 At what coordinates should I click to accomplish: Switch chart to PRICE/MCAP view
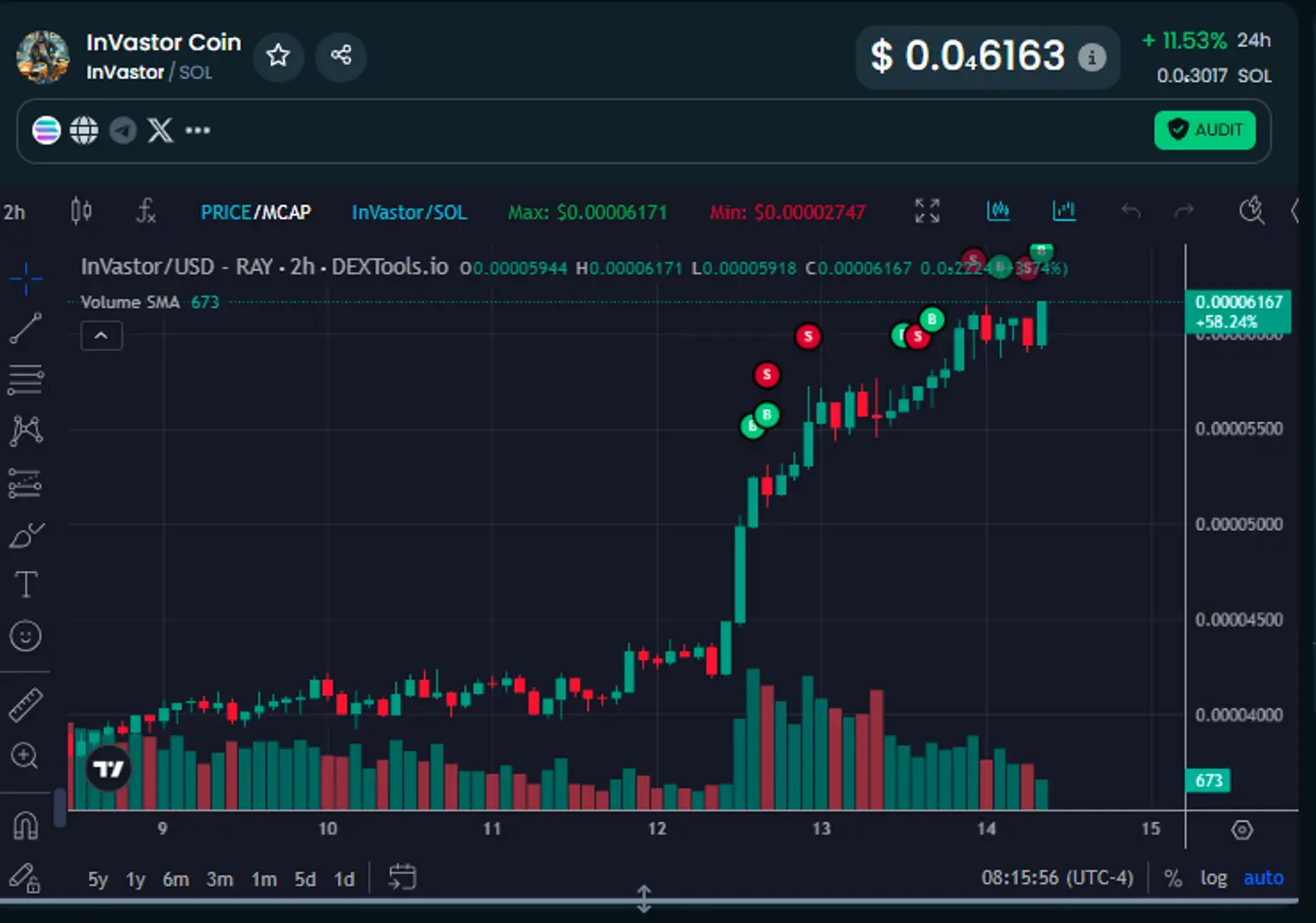[256, 212]
